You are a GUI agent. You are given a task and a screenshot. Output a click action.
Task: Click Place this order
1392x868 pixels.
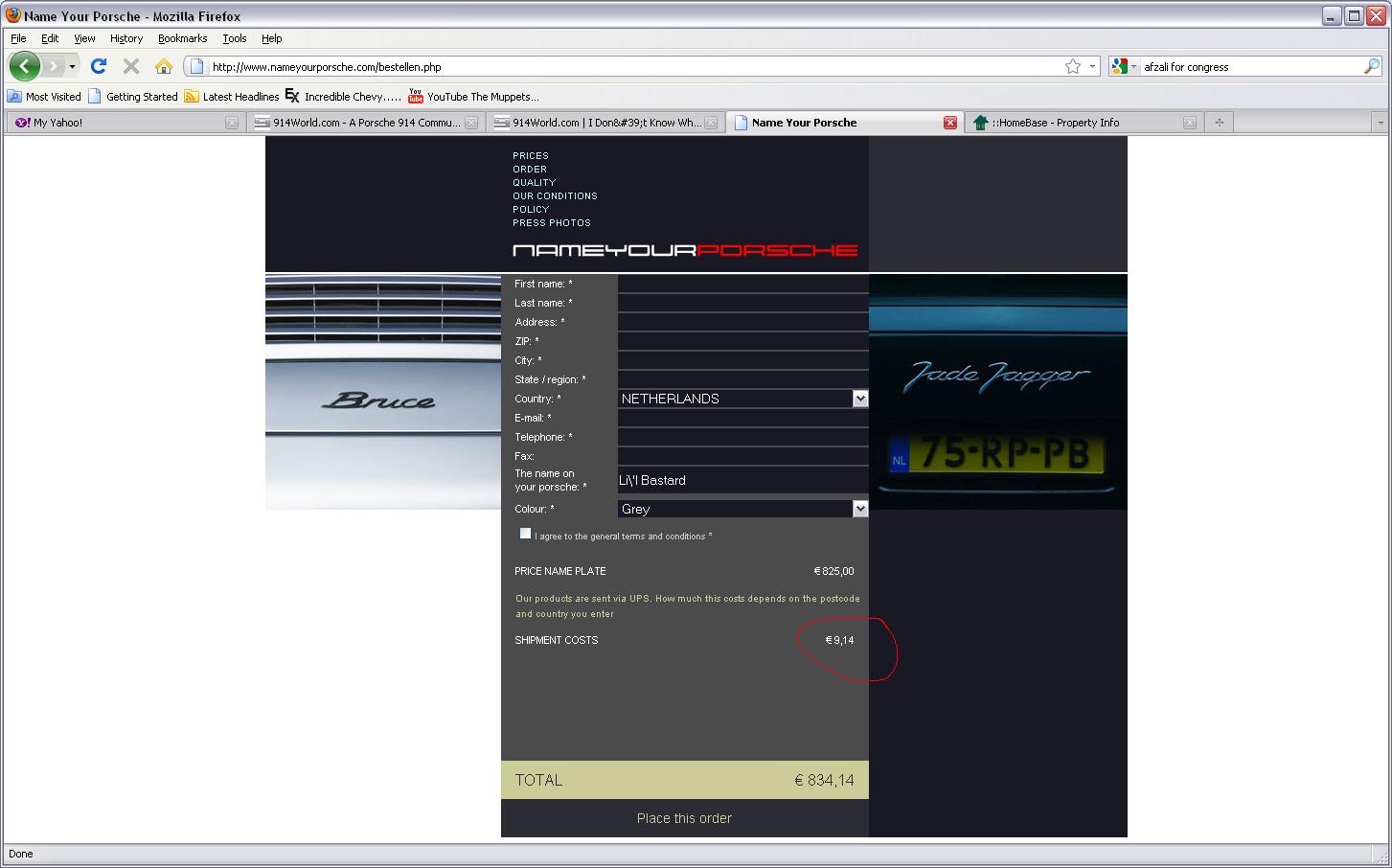[x=684, y=818]
